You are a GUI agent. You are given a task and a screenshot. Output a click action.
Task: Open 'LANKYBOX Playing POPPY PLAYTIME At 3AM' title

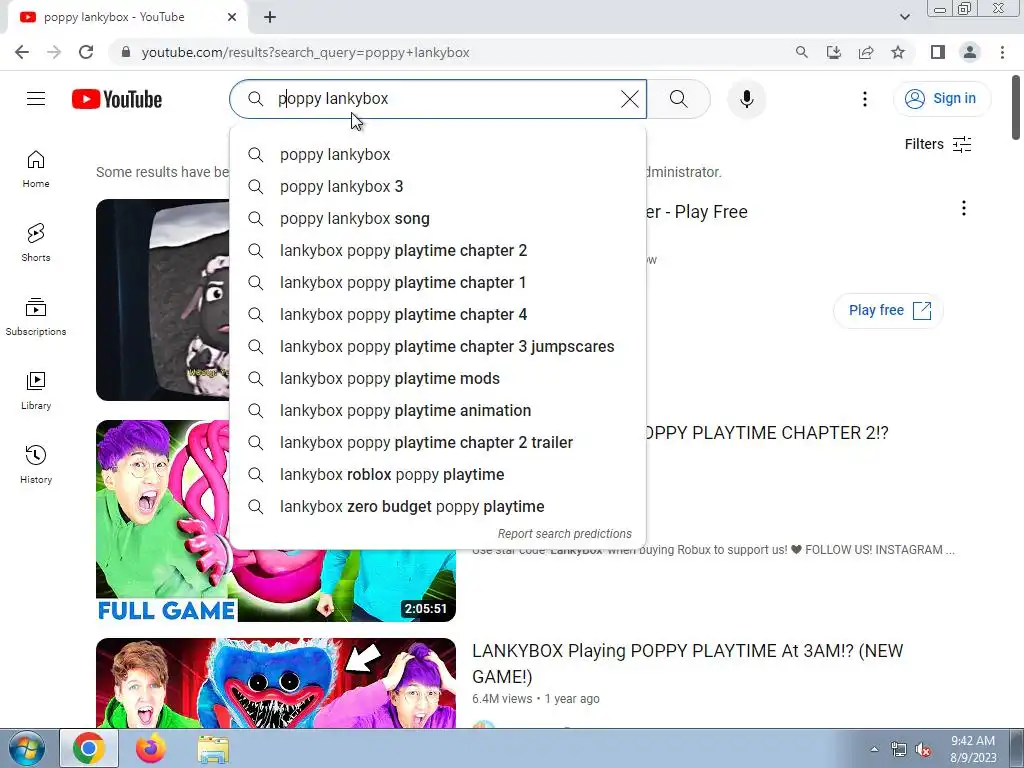(688, 664)
